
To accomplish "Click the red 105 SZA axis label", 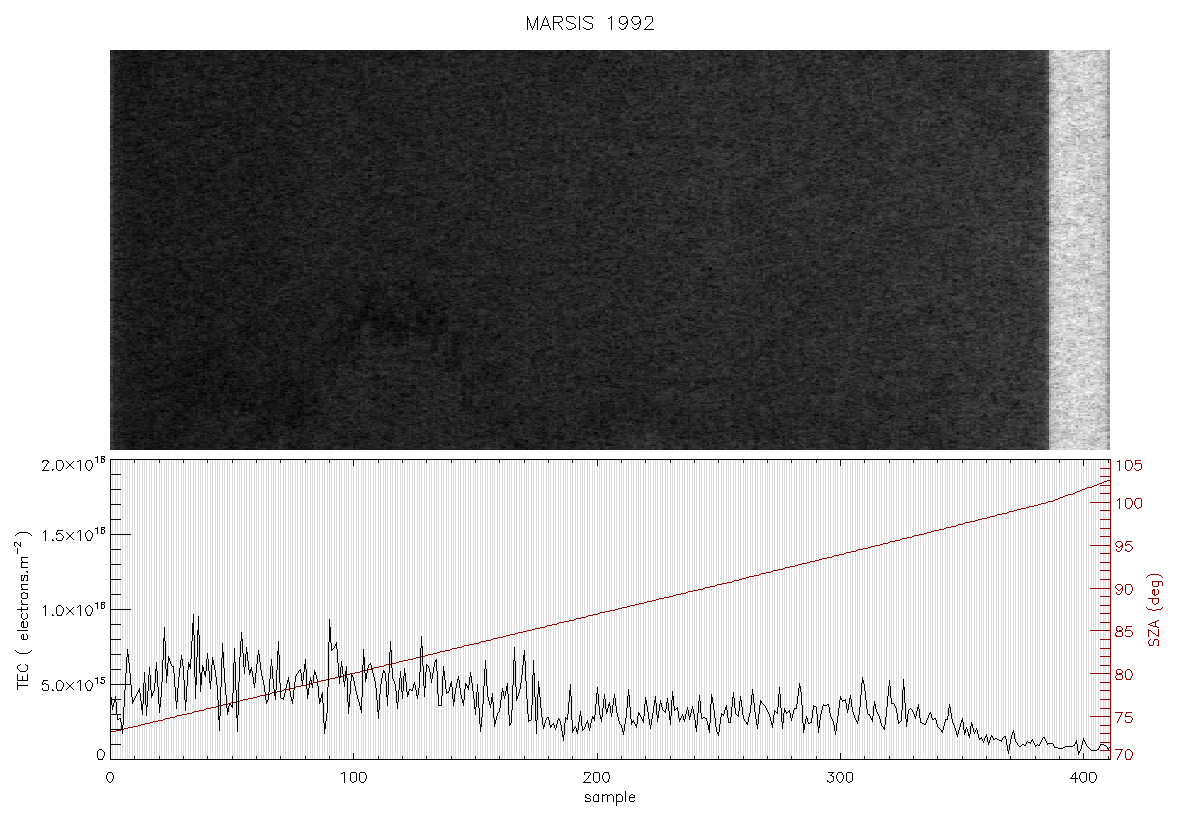I will (x=1129, y=466).
